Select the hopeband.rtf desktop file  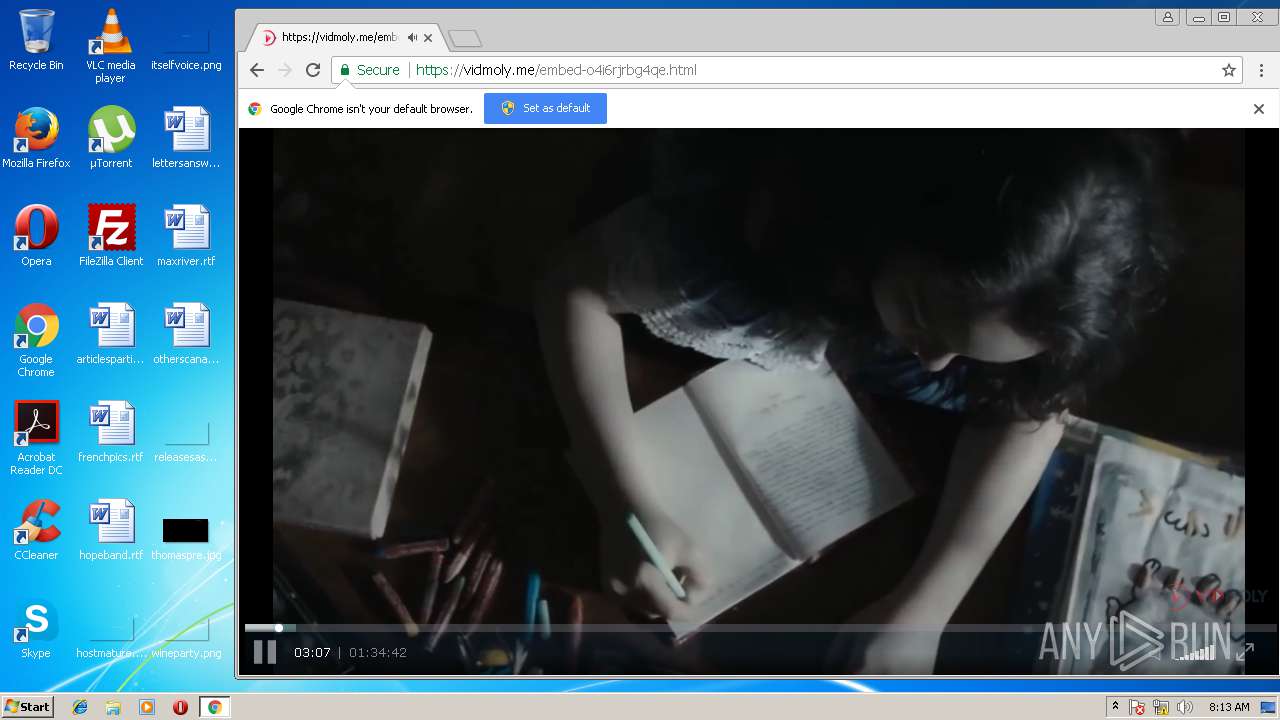pos(111,529)
